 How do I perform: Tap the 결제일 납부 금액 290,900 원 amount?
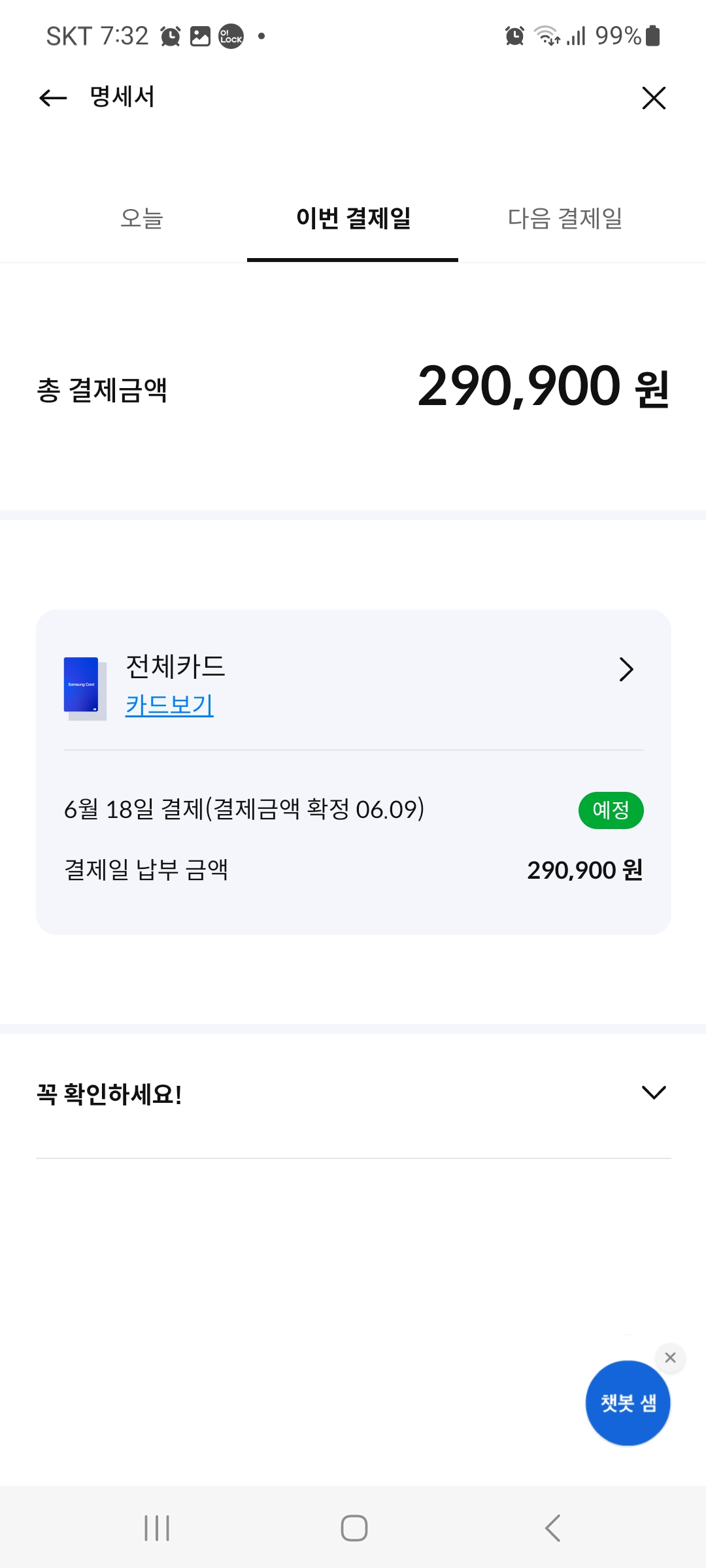point(584,870)
